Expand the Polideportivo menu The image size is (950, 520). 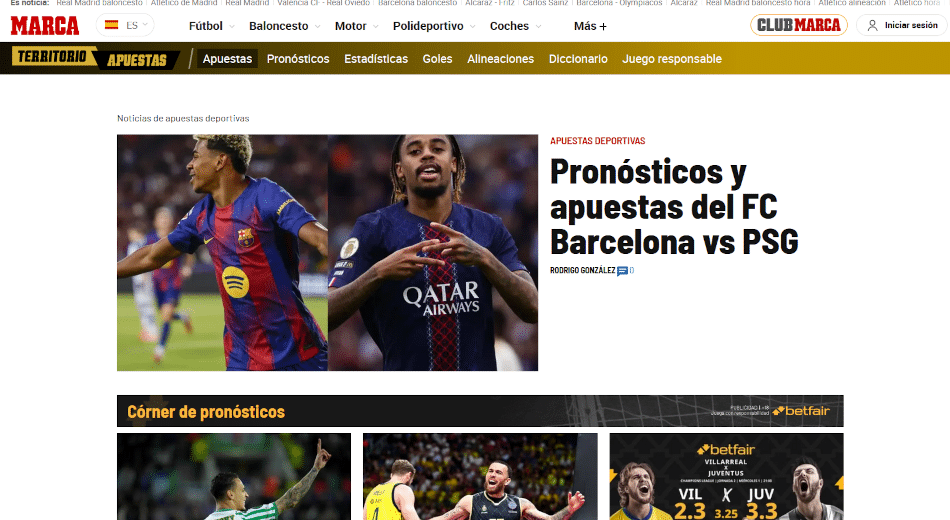tap(434, 26)
